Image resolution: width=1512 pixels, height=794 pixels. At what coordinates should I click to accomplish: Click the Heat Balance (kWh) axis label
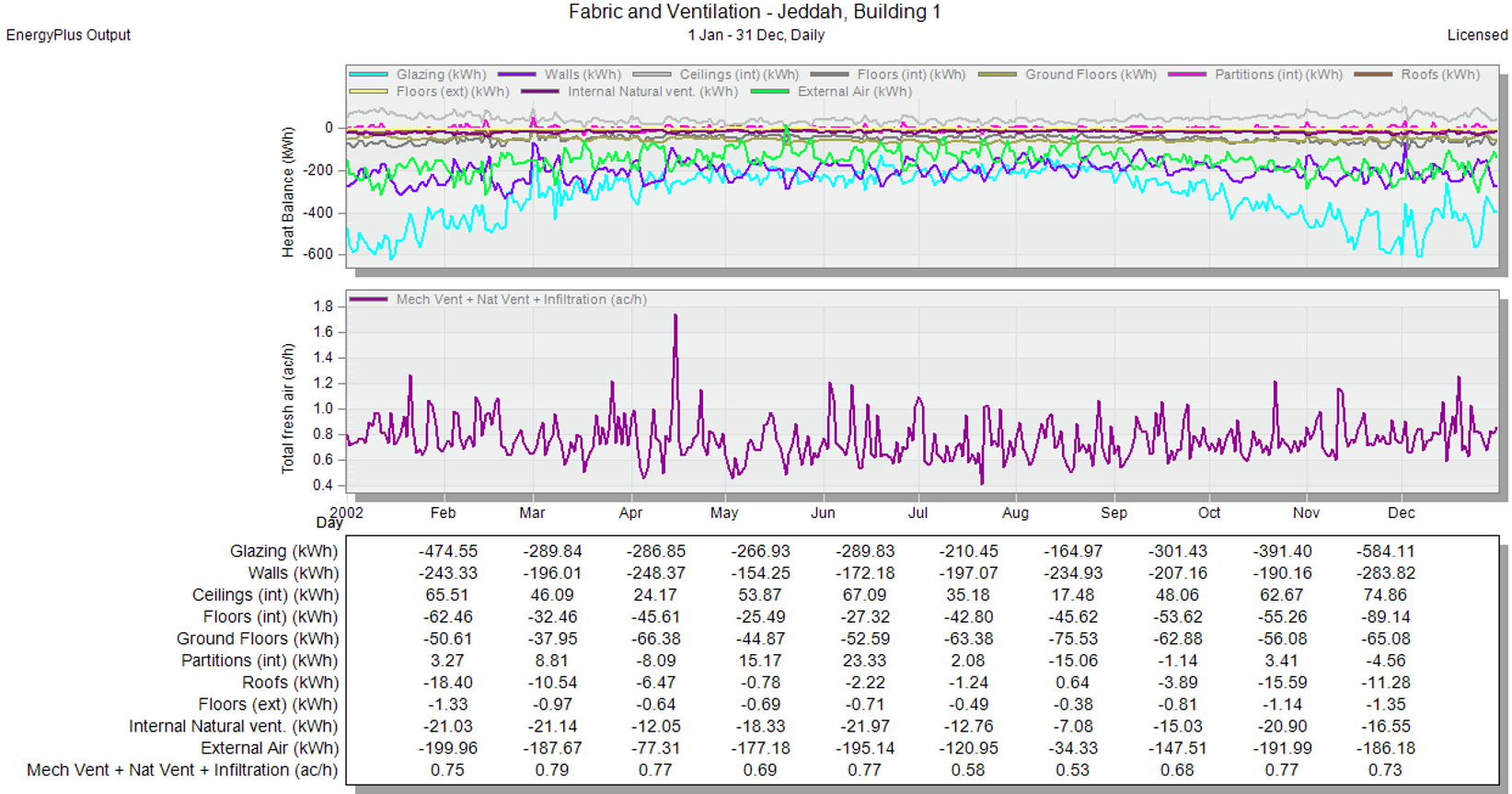[288, 191]
